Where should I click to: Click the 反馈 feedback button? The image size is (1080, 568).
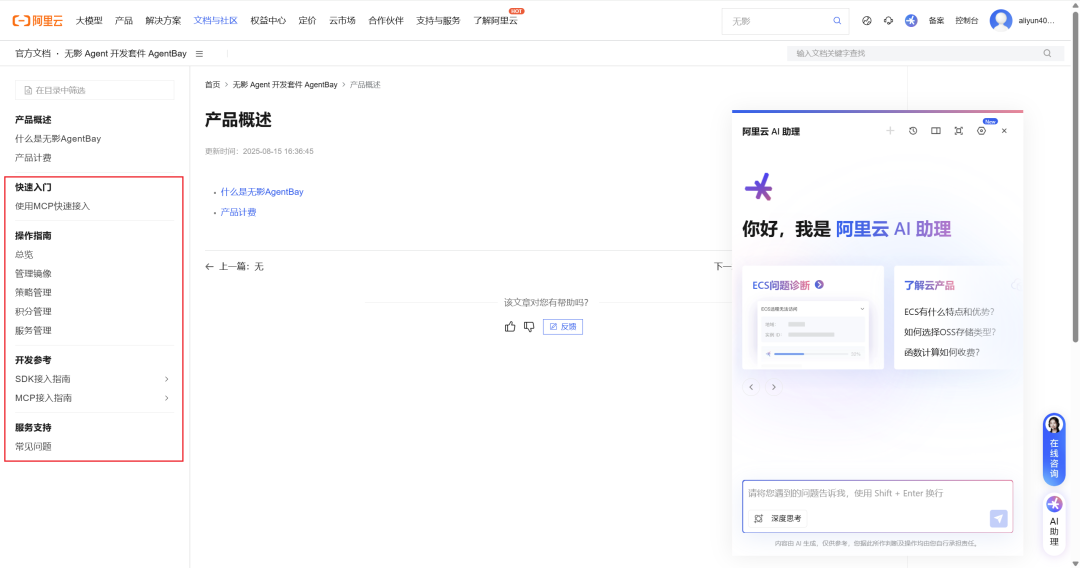(x=563, y=326)
